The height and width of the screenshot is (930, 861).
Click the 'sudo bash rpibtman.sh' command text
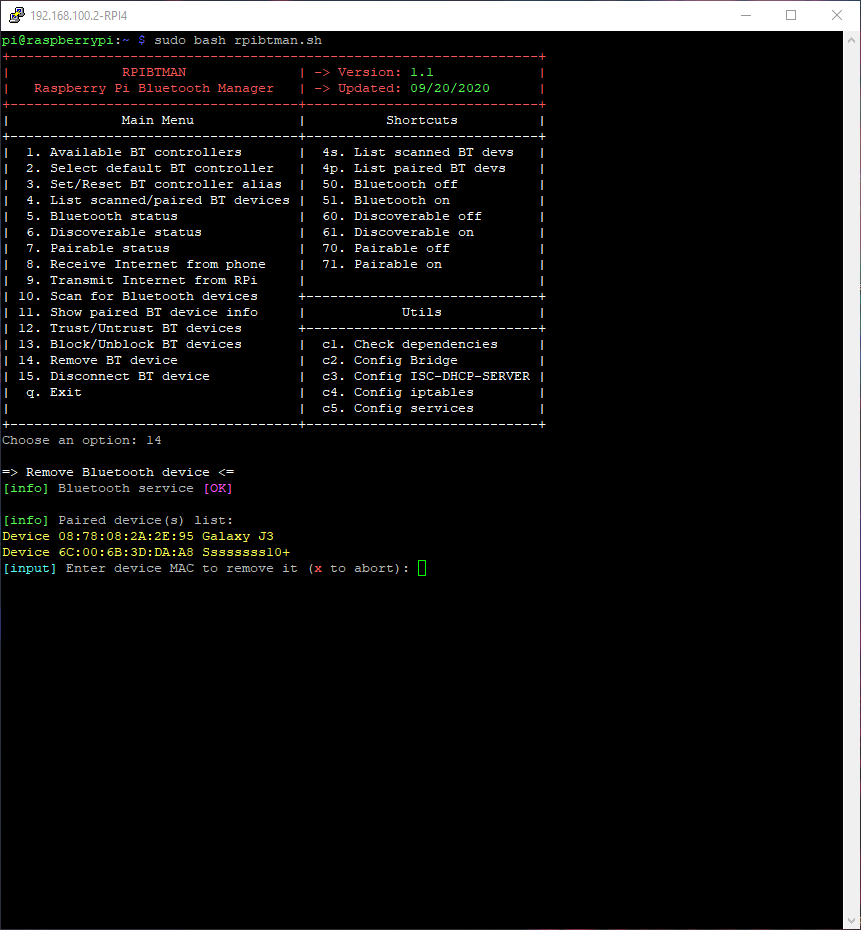(x=238, y=40)
